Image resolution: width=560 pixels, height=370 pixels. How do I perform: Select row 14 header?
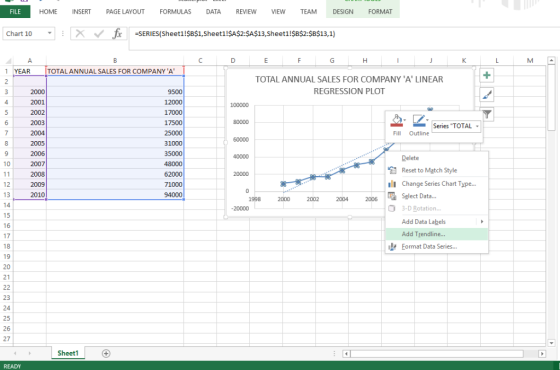7,205
